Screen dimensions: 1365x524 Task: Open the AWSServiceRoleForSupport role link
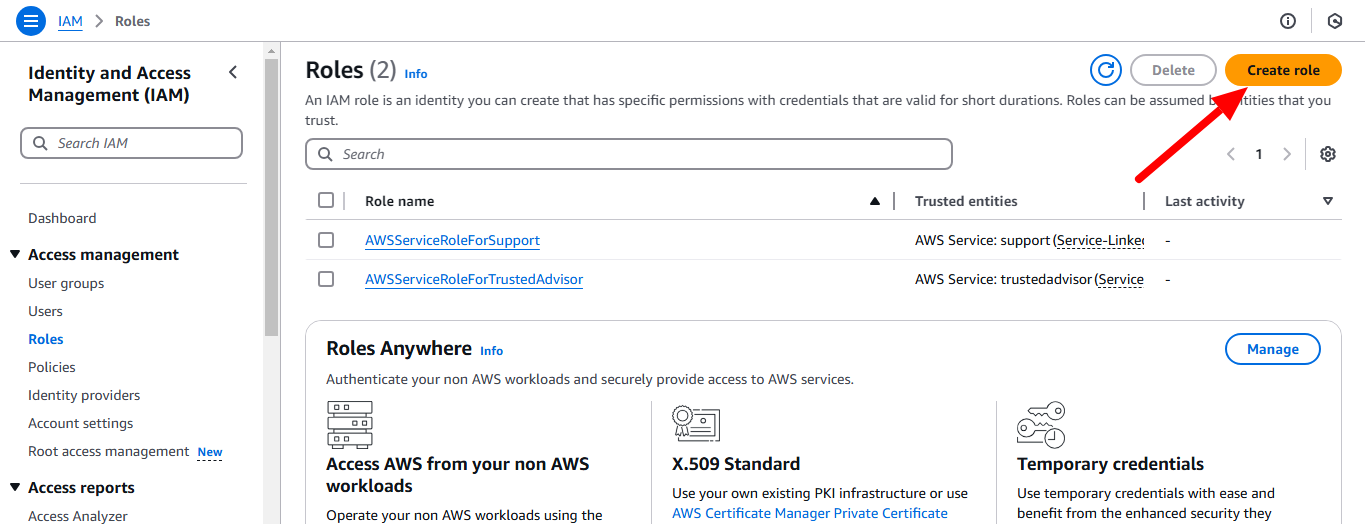tap(452, 240)
